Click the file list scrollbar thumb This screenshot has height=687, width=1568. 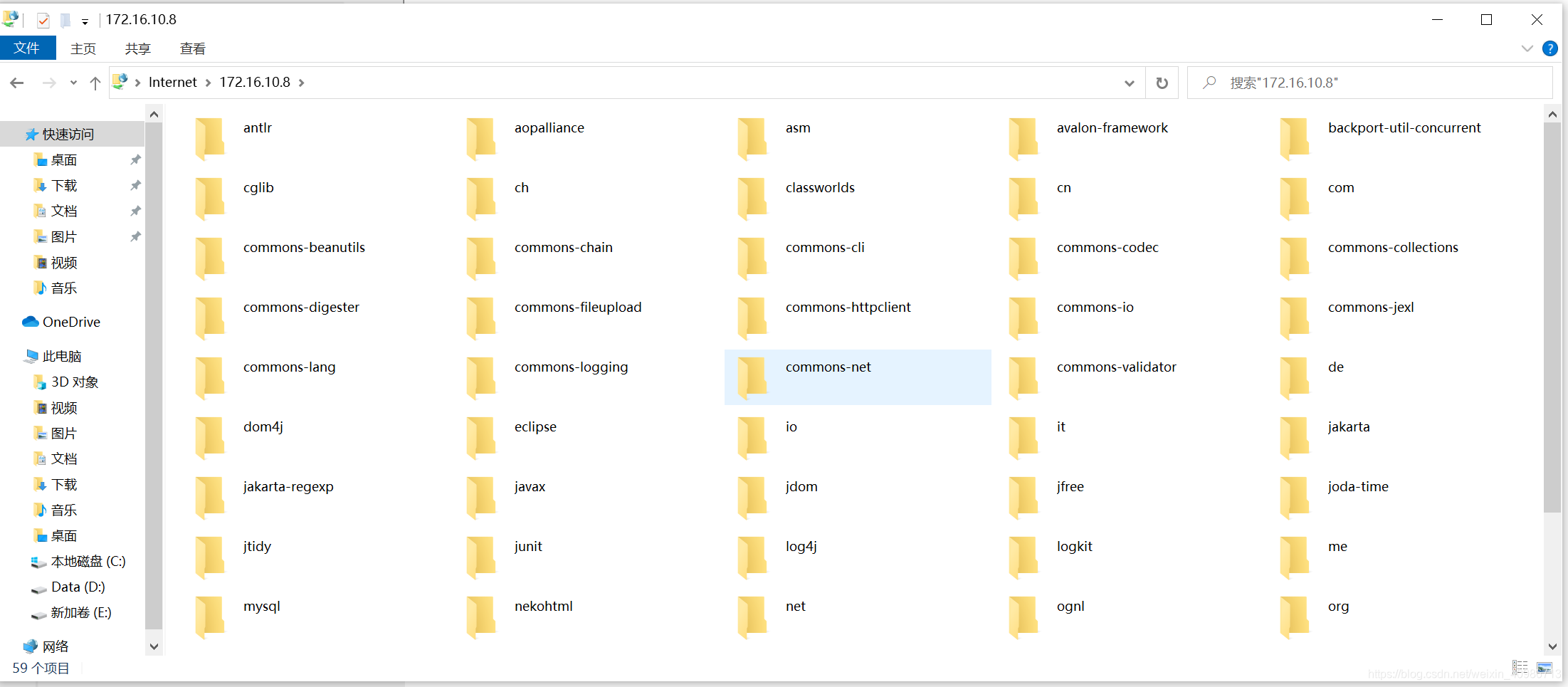coord(1552,317)
